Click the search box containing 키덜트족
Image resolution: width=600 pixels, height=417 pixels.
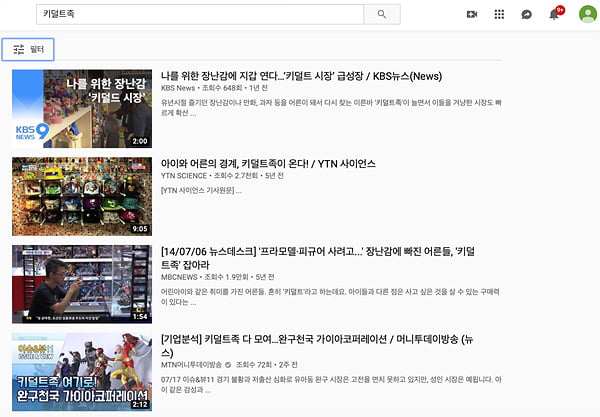coord(200,14)
